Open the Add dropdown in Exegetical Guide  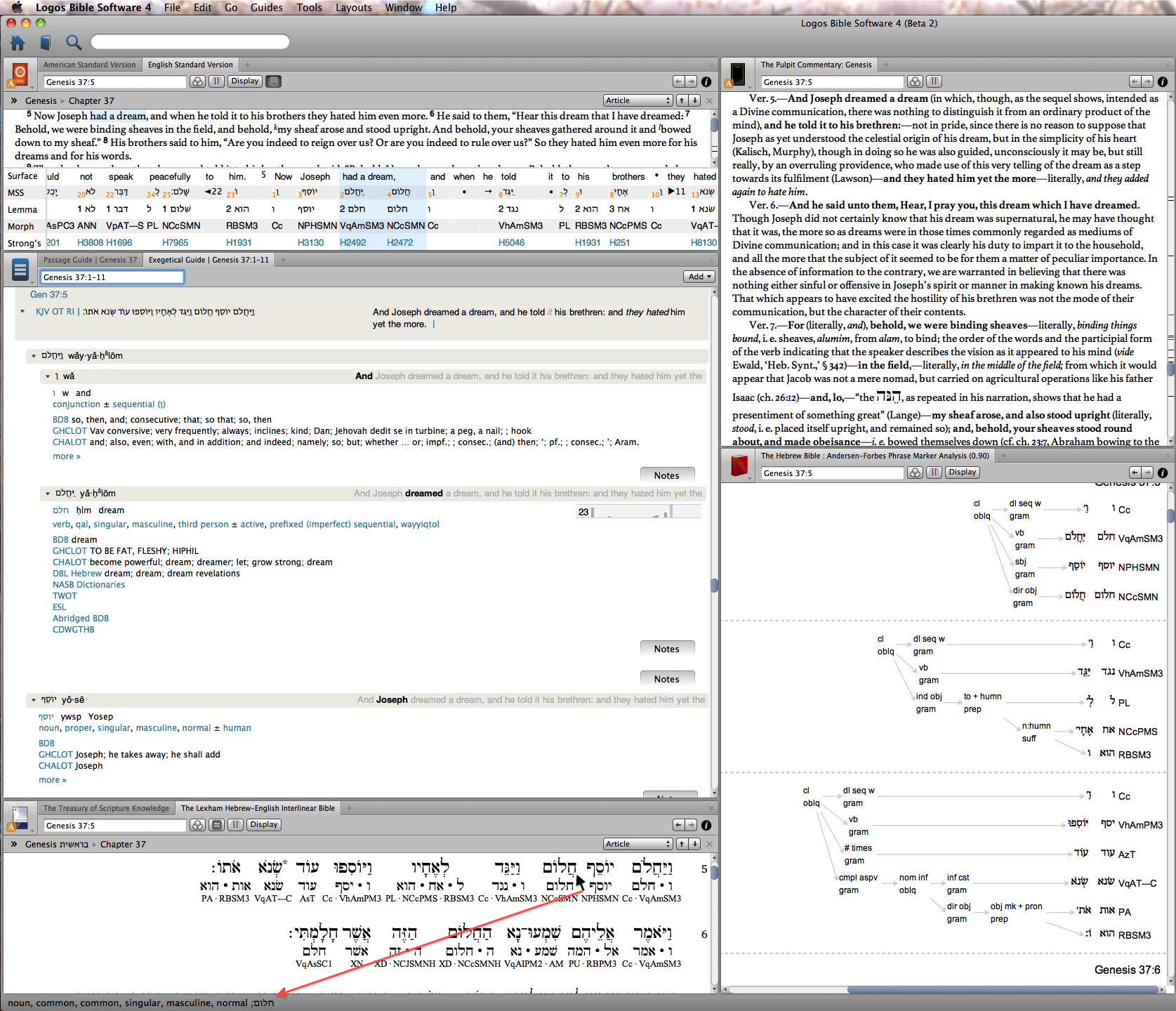(x=699, y=277)
